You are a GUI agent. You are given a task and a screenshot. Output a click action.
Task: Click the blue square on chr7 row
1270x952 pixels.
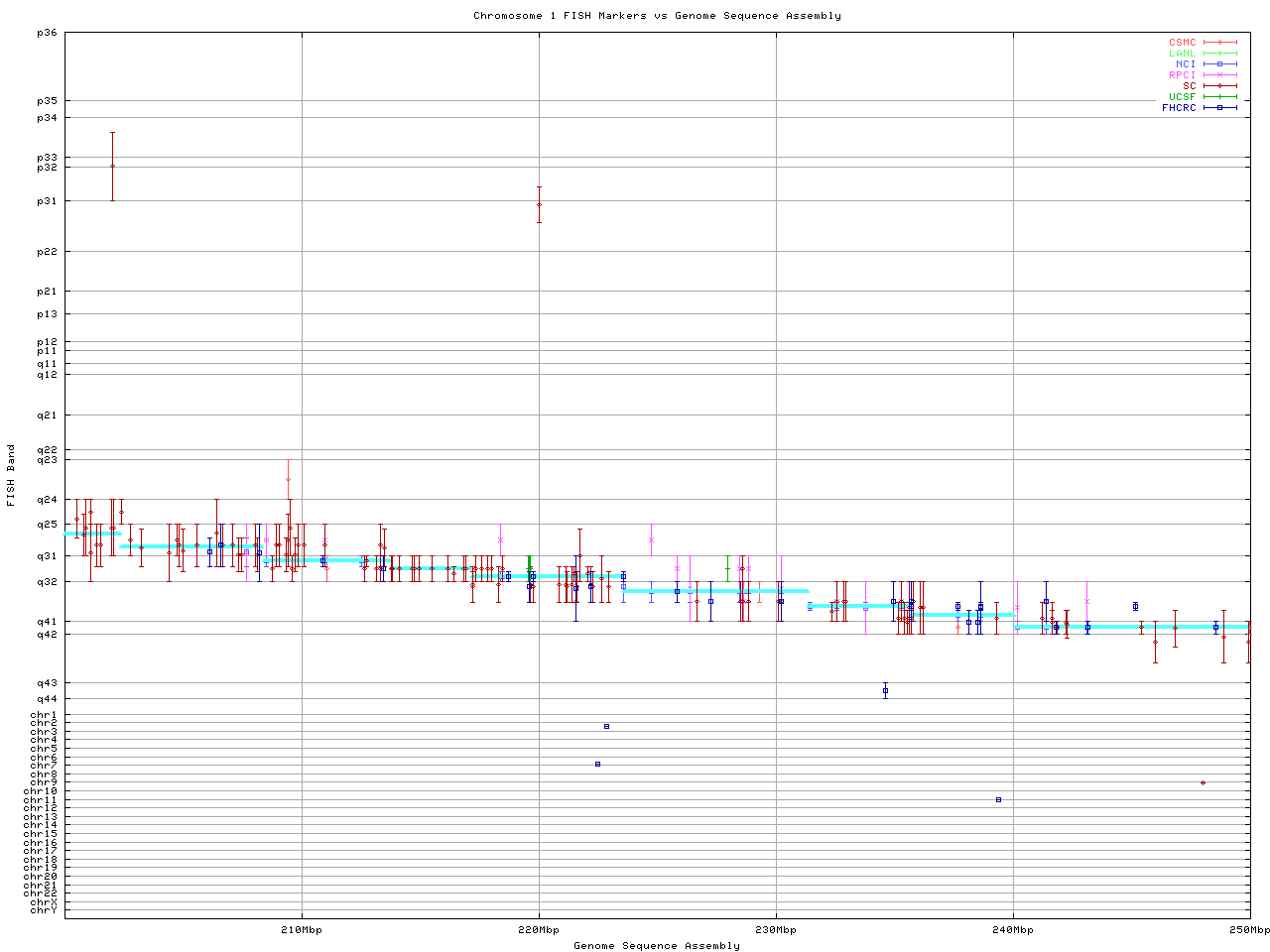597,764
